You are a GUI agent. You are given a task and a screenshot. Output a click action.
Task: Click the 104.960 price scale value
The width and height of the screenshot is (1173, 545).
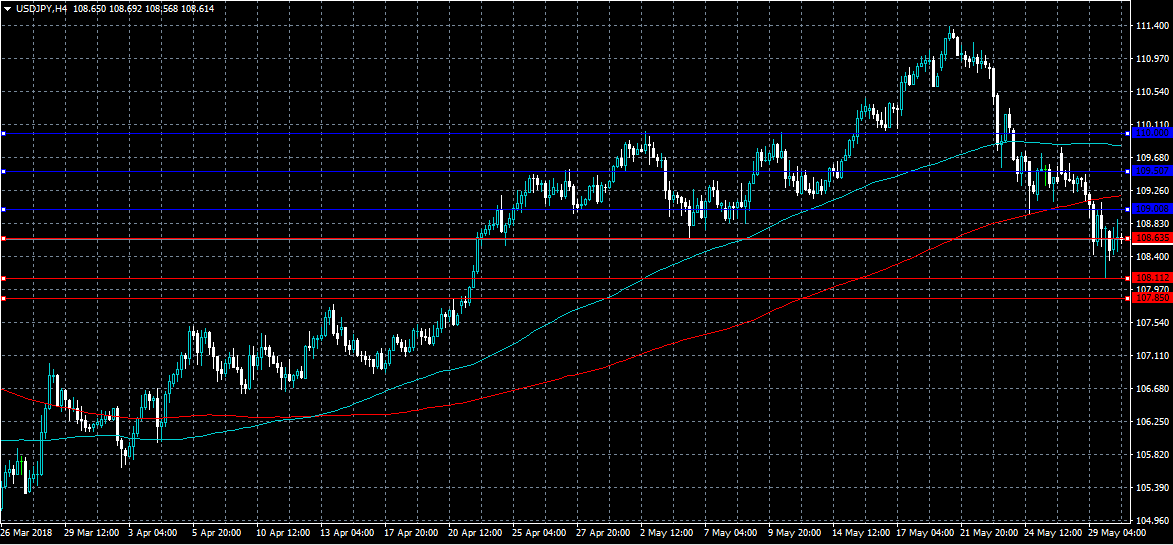(1152, 520)
